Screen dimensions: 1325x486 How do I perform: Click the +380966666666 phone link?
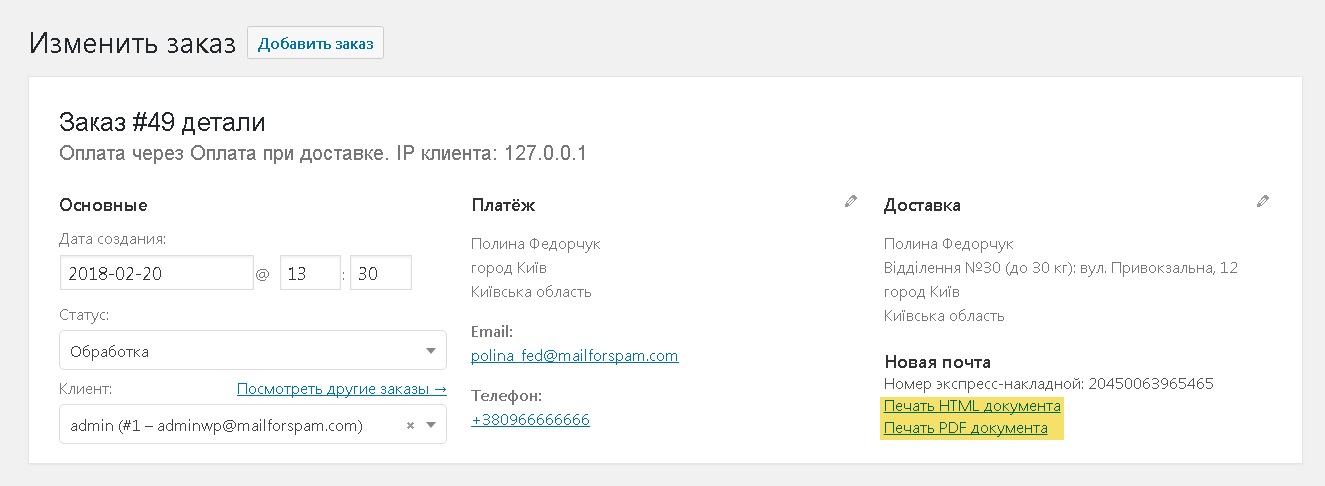[x=530, y=419]
